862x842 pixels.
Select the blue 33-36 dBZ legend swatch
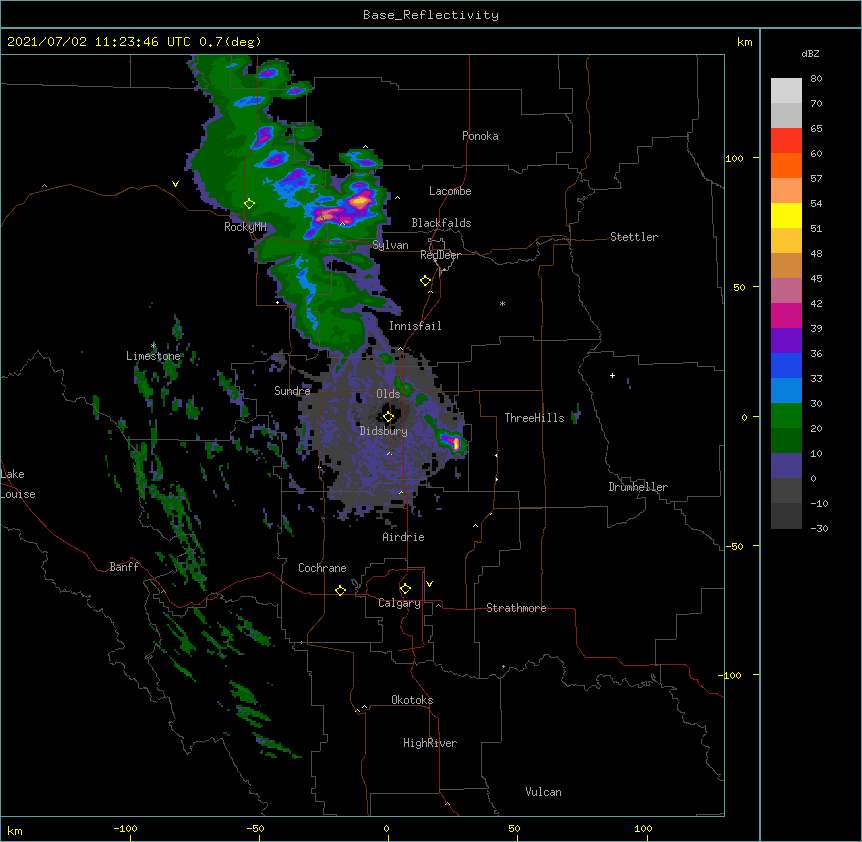[786, 365]
